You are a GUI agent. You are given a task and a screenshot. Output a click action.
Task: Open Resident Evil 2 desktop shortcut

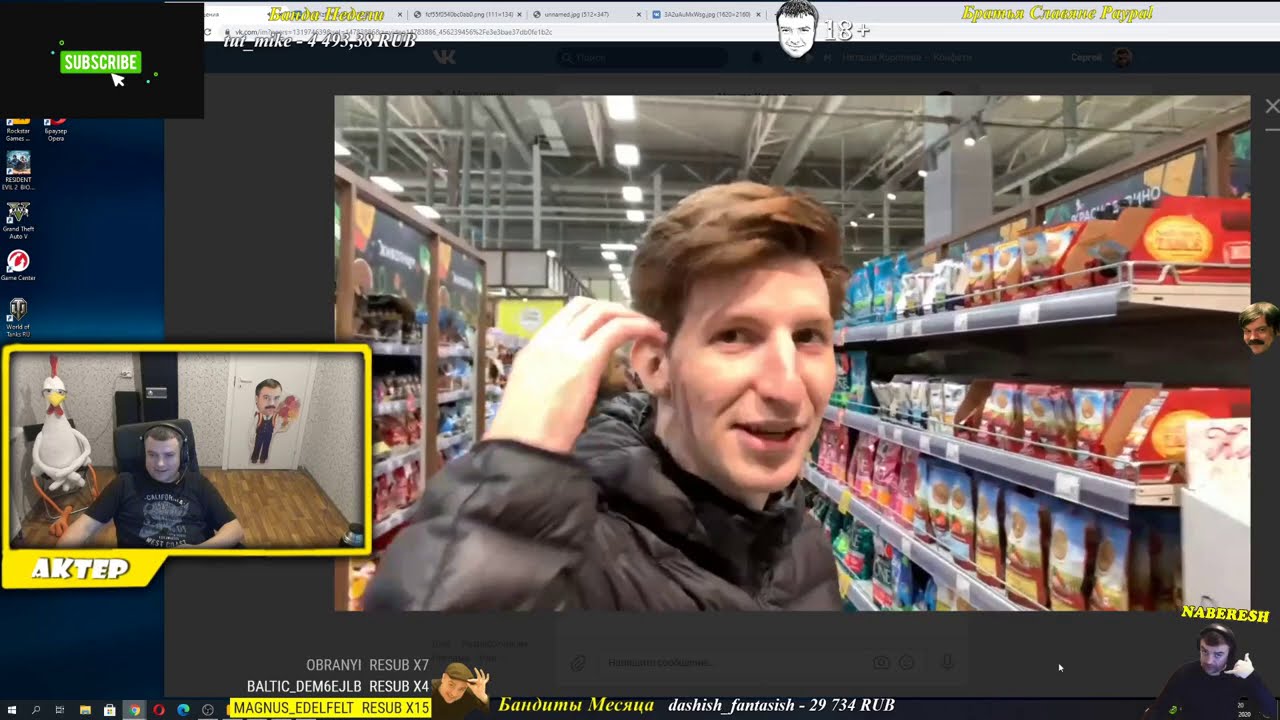18,170
